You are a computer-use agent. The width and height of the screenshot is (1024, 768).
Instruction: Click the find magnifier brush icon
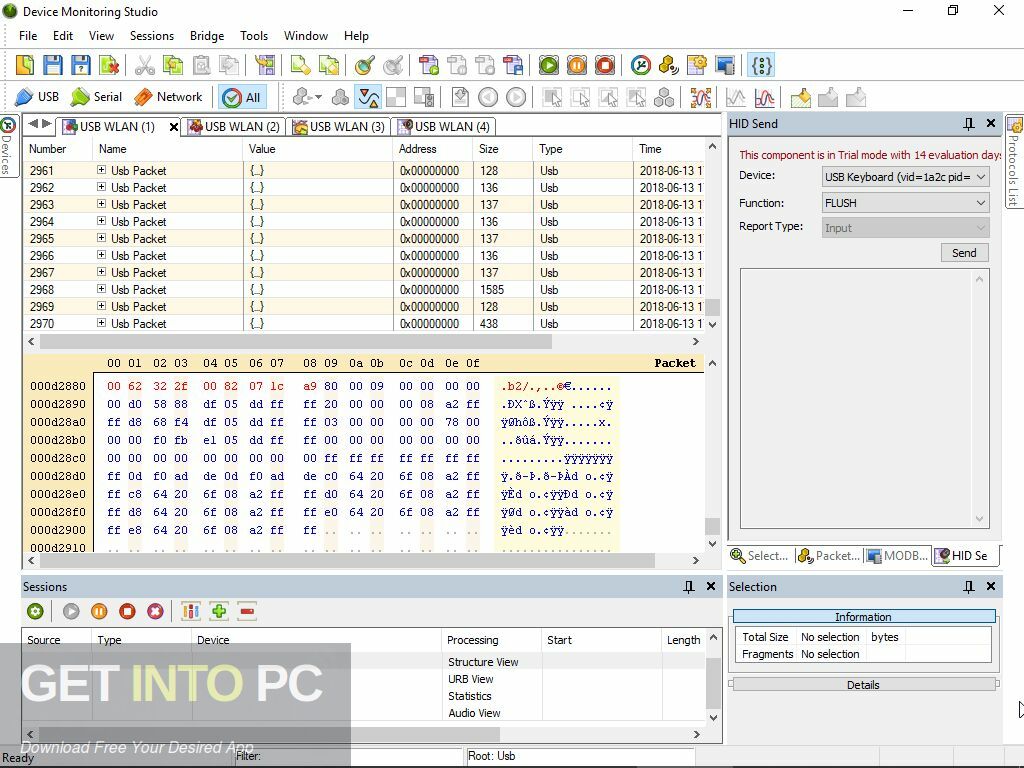pos(364,65)
